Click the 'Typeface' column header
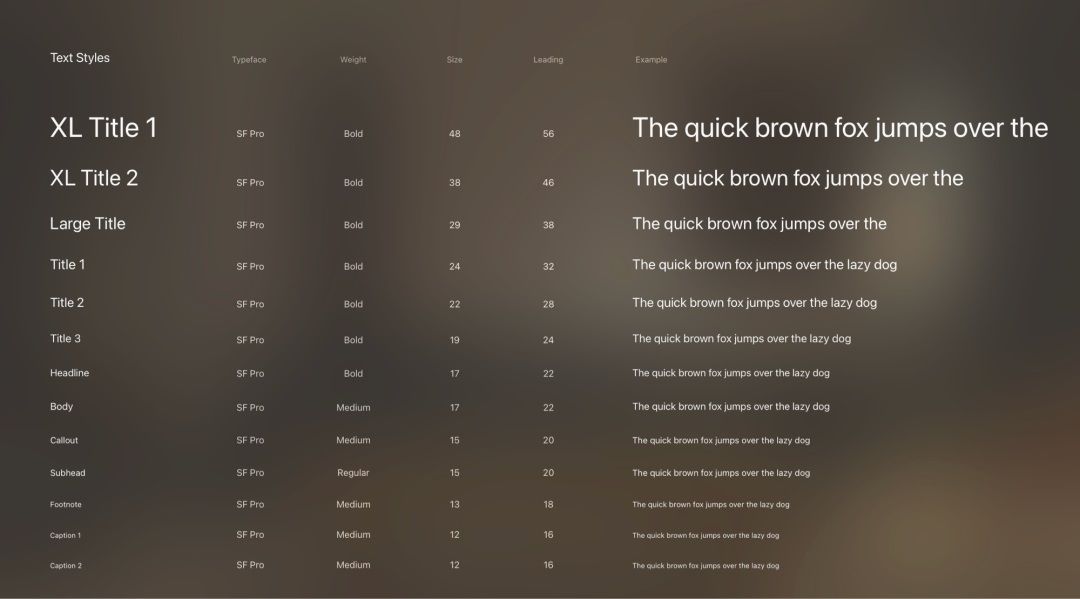The width and height of the screenshot is (1080, 599). [249, 60]
